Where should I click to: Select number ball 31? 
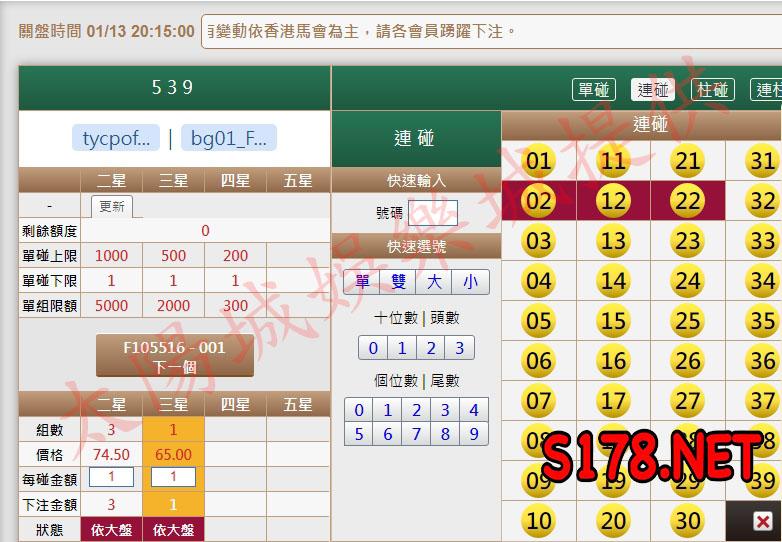click(763, 161)
